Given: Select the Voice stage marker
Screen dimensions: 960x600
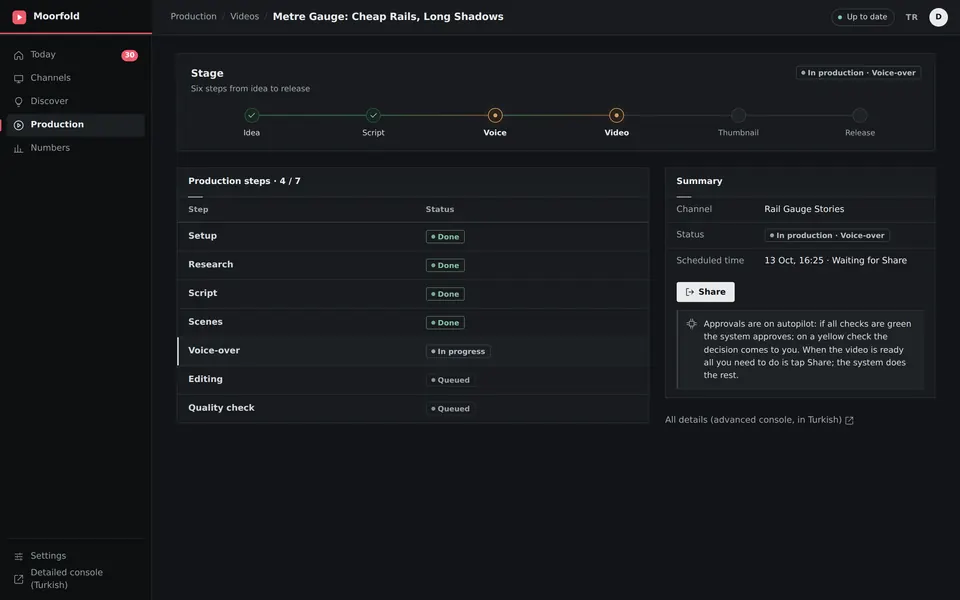Looking at the screenshot, I should pyautogui.click(x=495, y=115).
